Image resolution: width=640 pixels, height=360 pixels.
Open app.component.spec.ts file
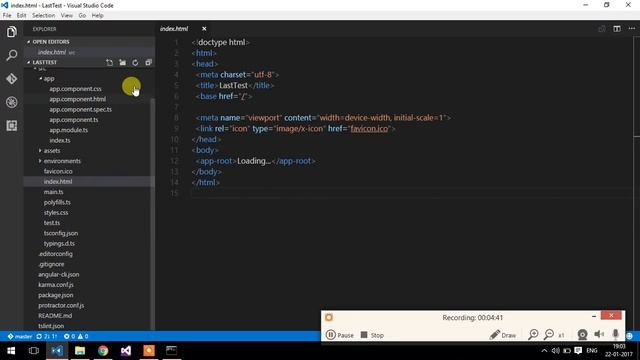tap(80, 109)
